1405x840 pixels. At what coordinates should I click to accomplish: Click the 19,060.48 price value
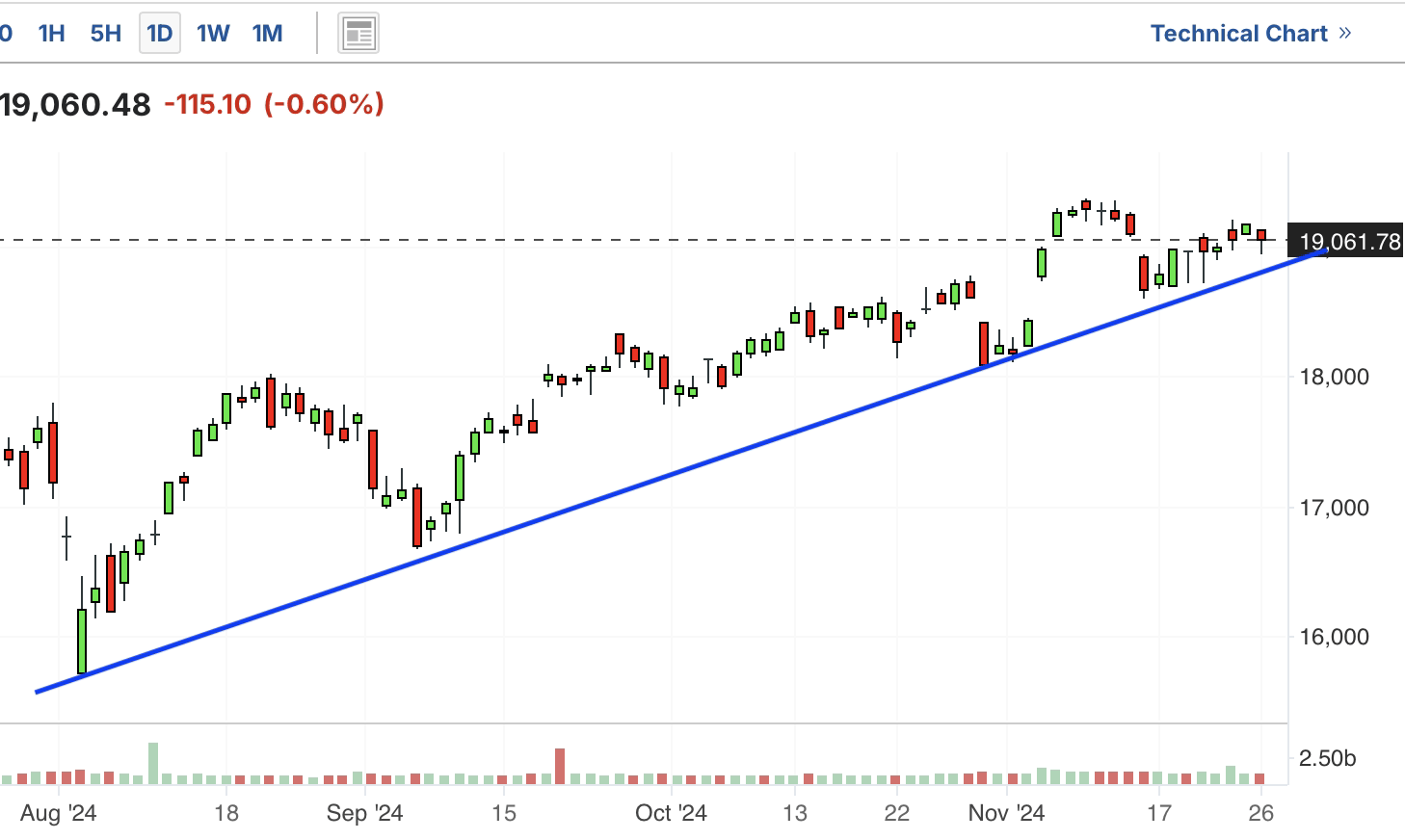(75, 104)
